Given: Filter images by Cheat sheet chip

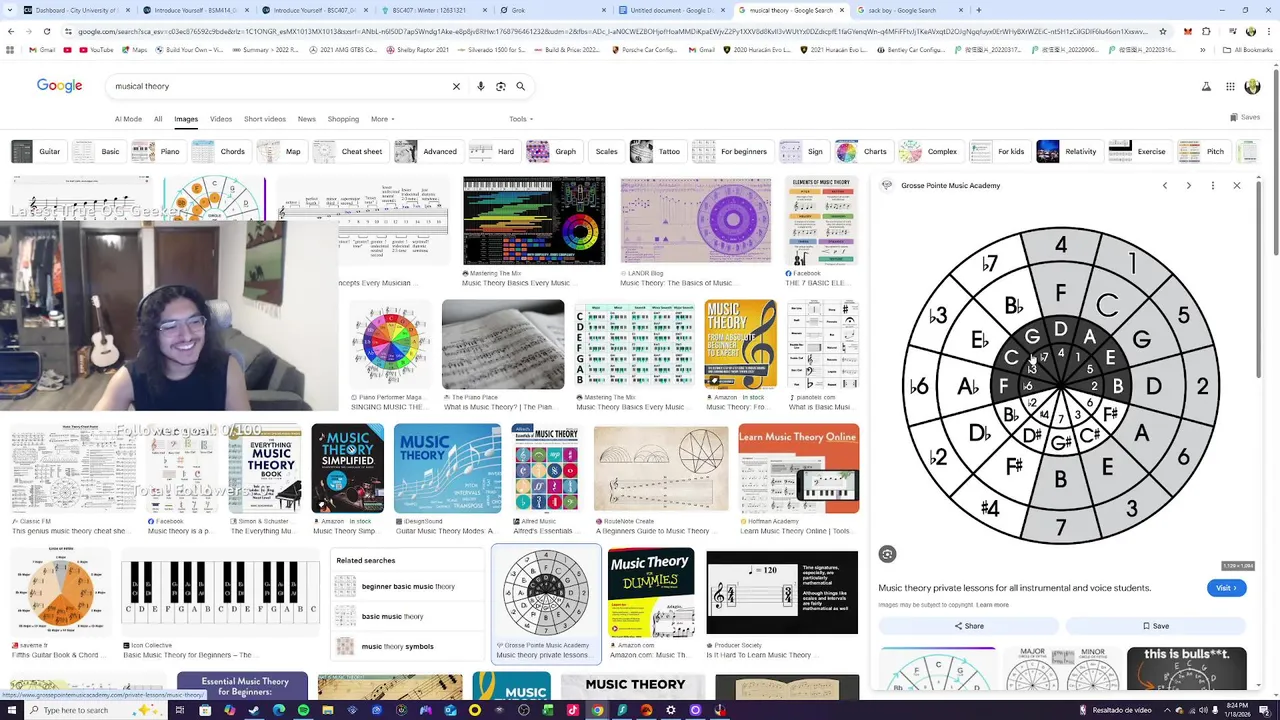Looking at the screenshot, I should [x=349, y=152].
